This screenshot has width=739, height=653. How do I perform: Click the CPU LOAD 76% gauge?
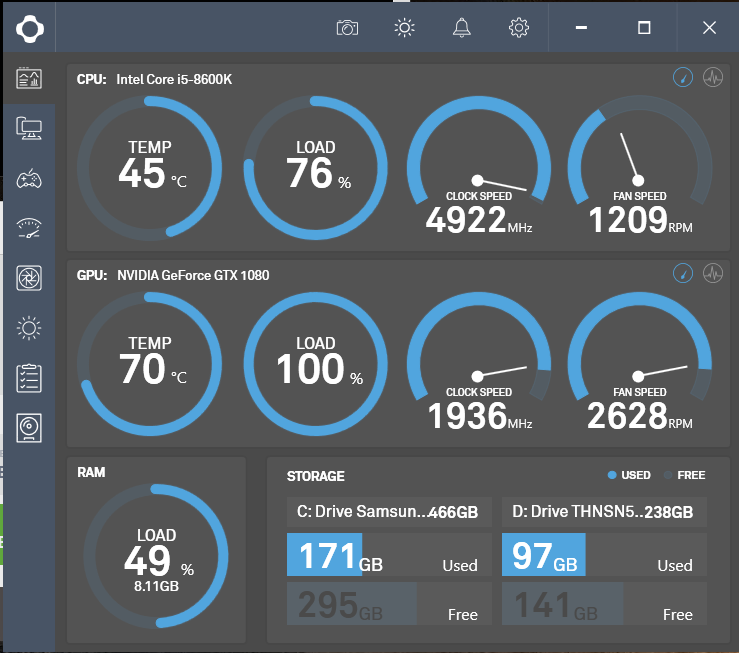[x=315, y=168]
